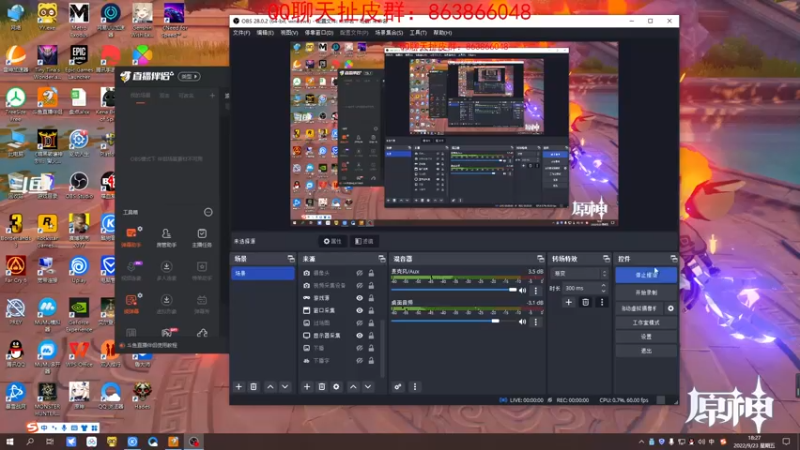Image resolution: width=800 pixels, height=450 pixels.
Task: Open Epic Games Launcher desktop icon
Action: coord(79,61)
